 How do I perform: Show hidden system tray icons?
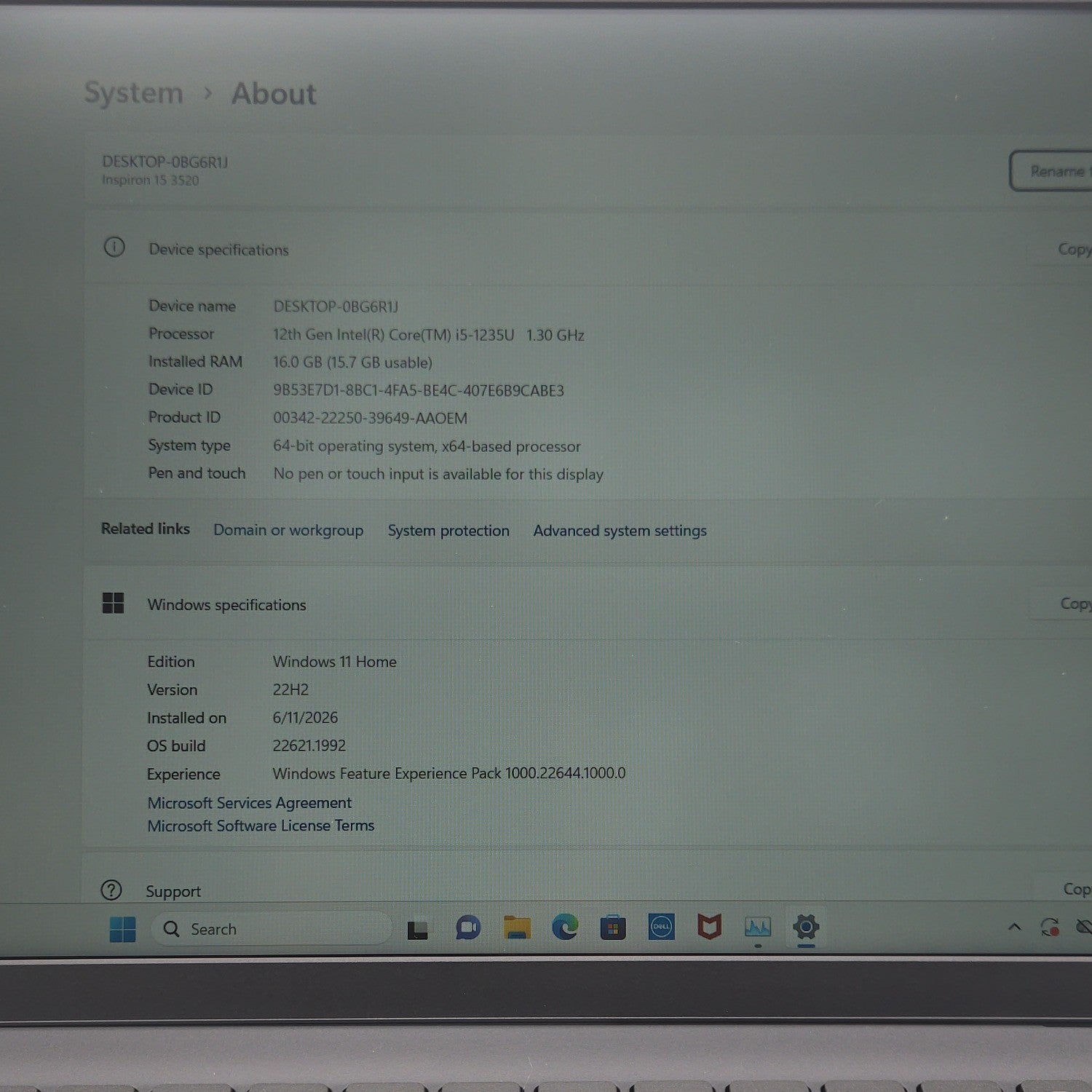point(1014,927)
